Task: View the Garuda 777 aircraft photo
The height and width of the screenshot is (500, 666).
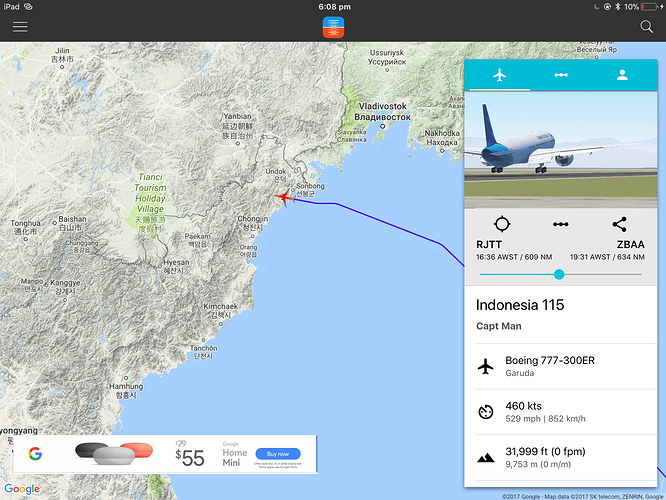Action: point(561,150)
